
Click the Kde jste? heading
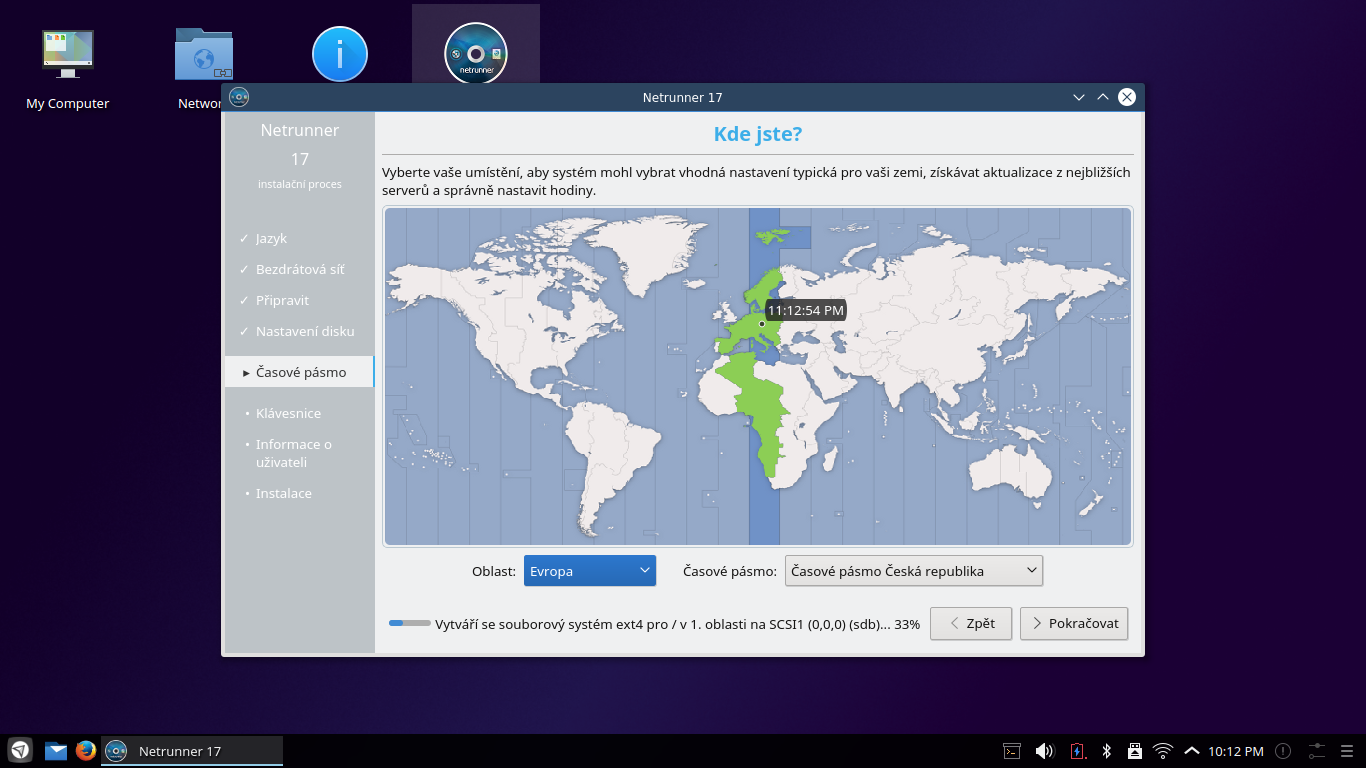pos(757,134)
